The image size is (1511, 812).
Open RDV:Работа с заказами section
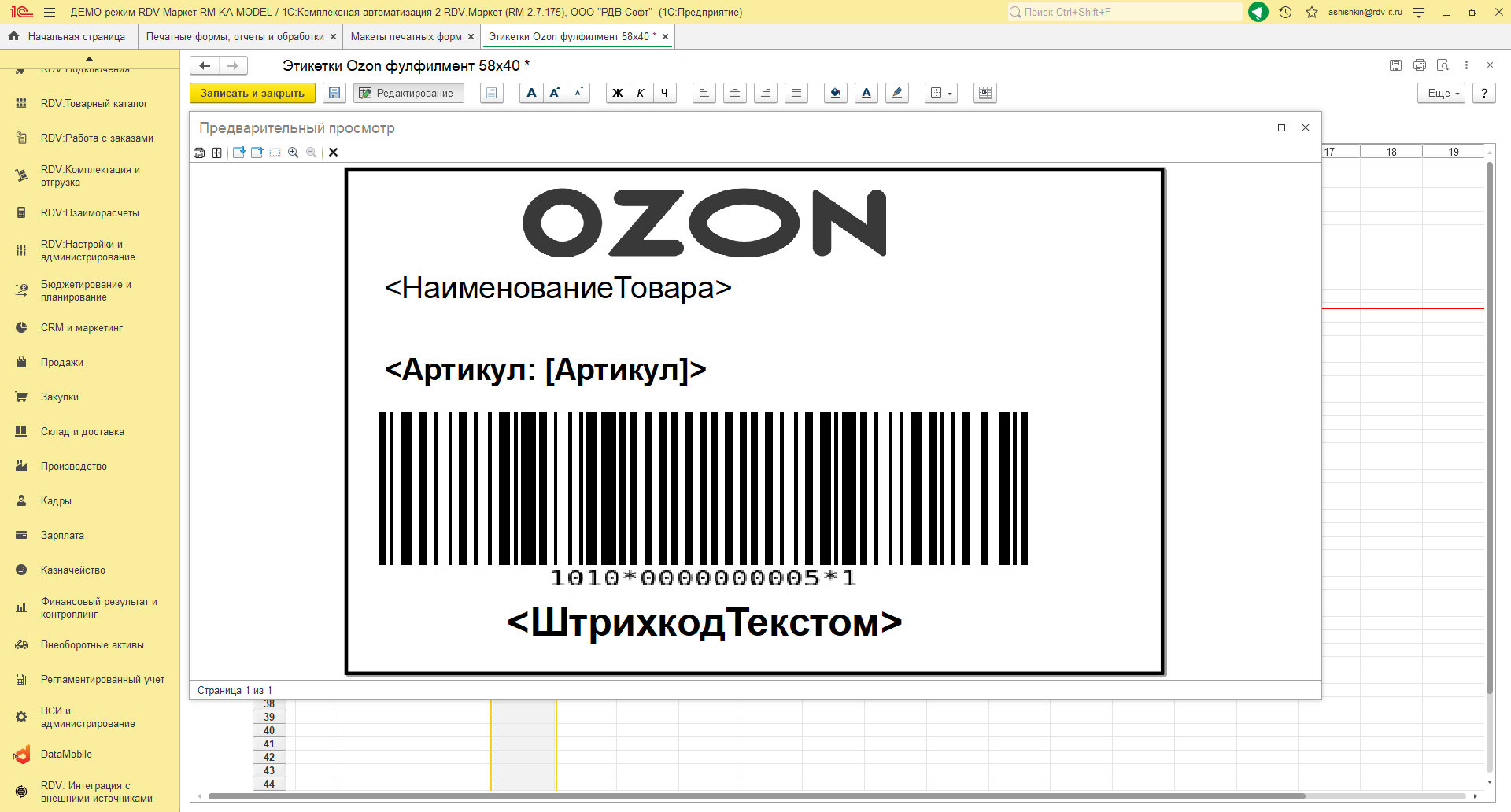tap(90, 138)
